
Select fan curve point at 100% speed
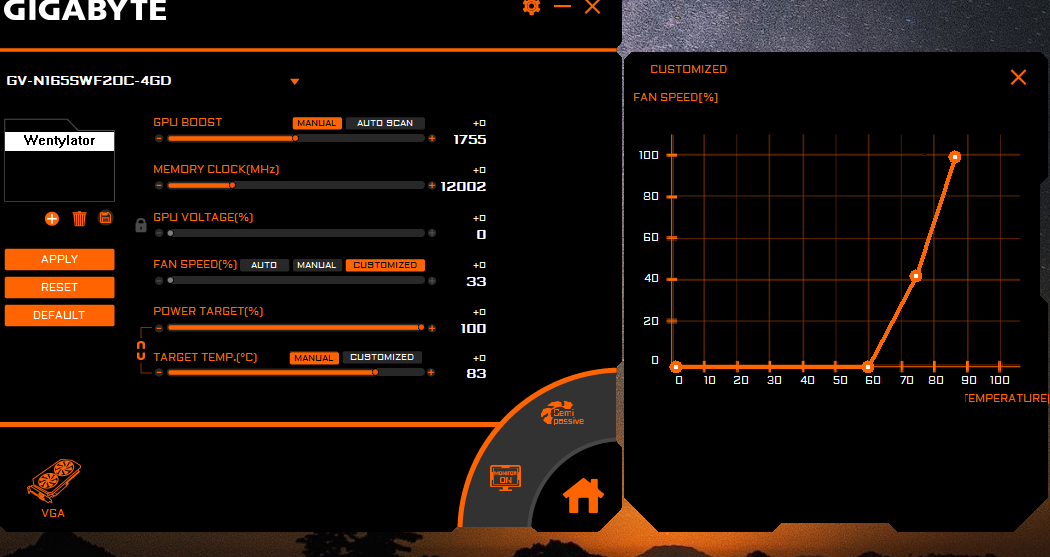[955, 157]
